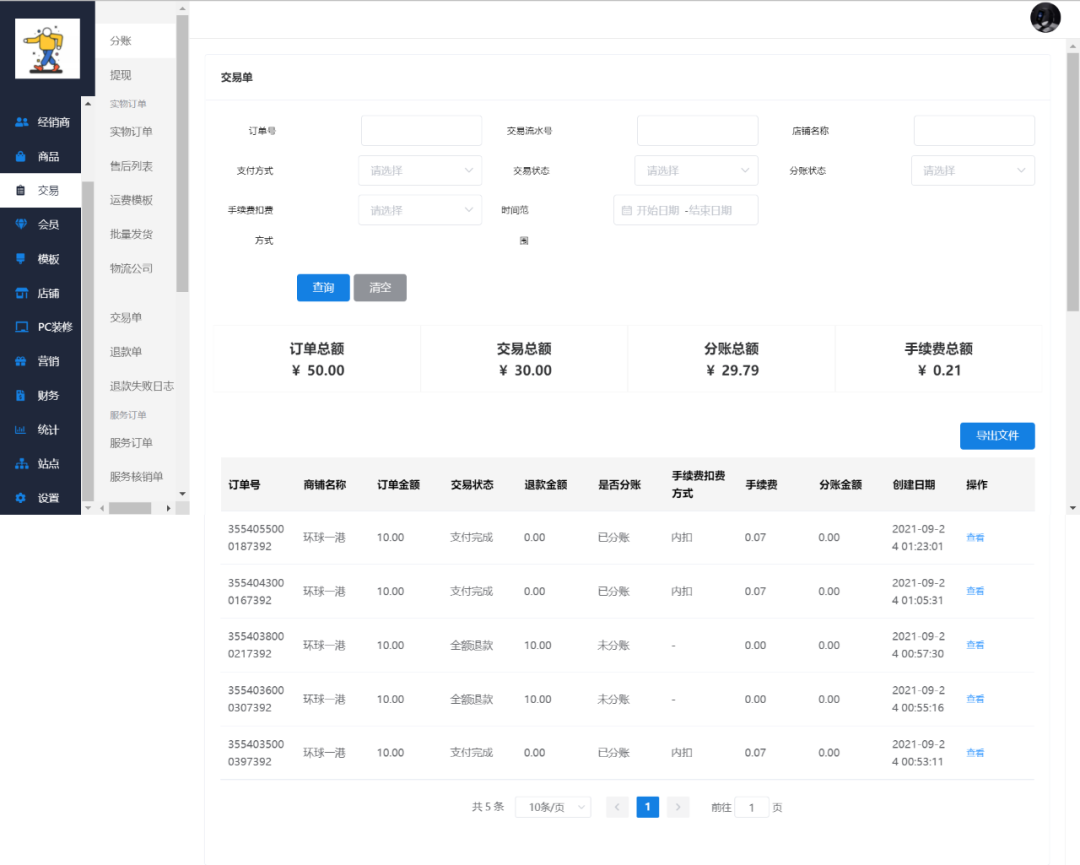The height and width of the screenshot is (865, 1080).
Task: Open the 支付方式 dropdown
Action: click(x=420, y=170)
